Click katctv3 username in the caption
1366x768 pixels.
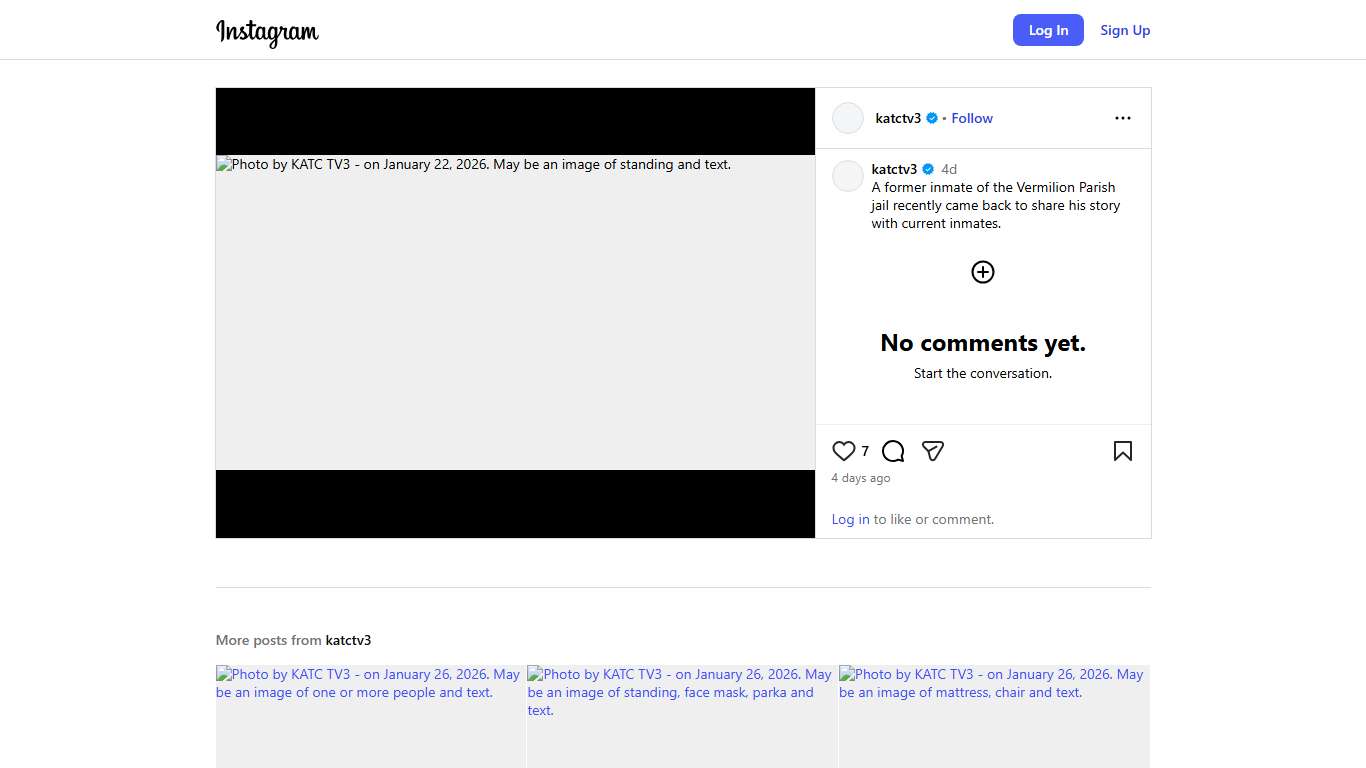pyautogui.click(x=894, y=169)
